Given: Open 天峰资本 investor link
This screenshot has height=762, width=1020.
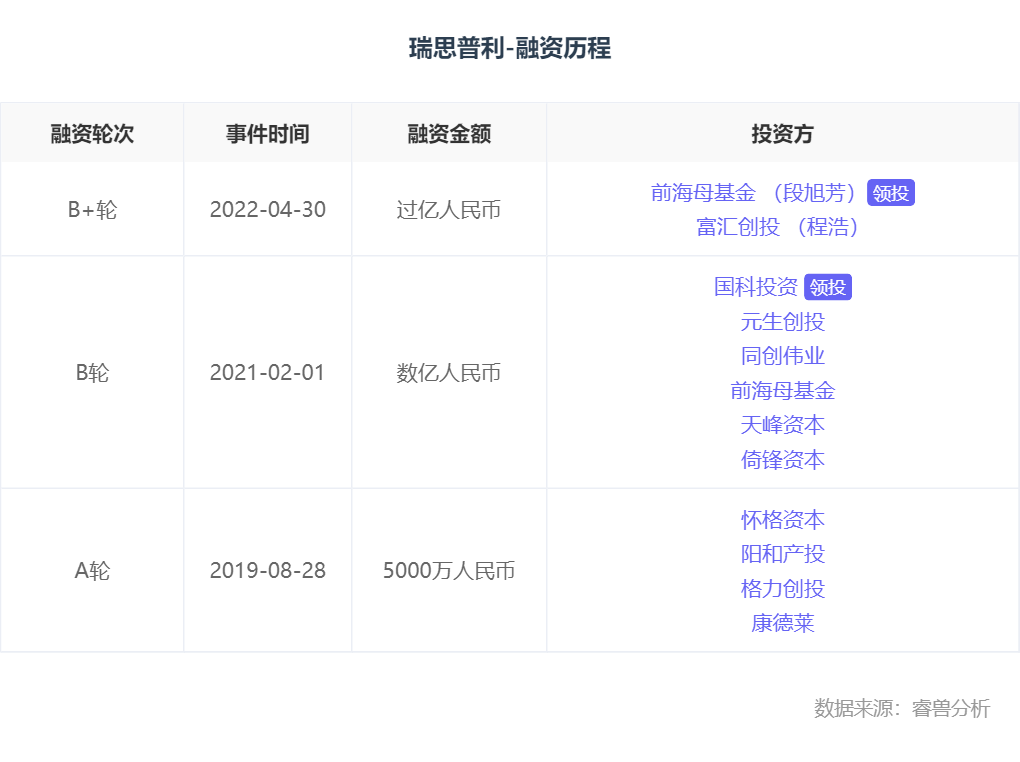Looking at the screenshot, I should (783, 425).
